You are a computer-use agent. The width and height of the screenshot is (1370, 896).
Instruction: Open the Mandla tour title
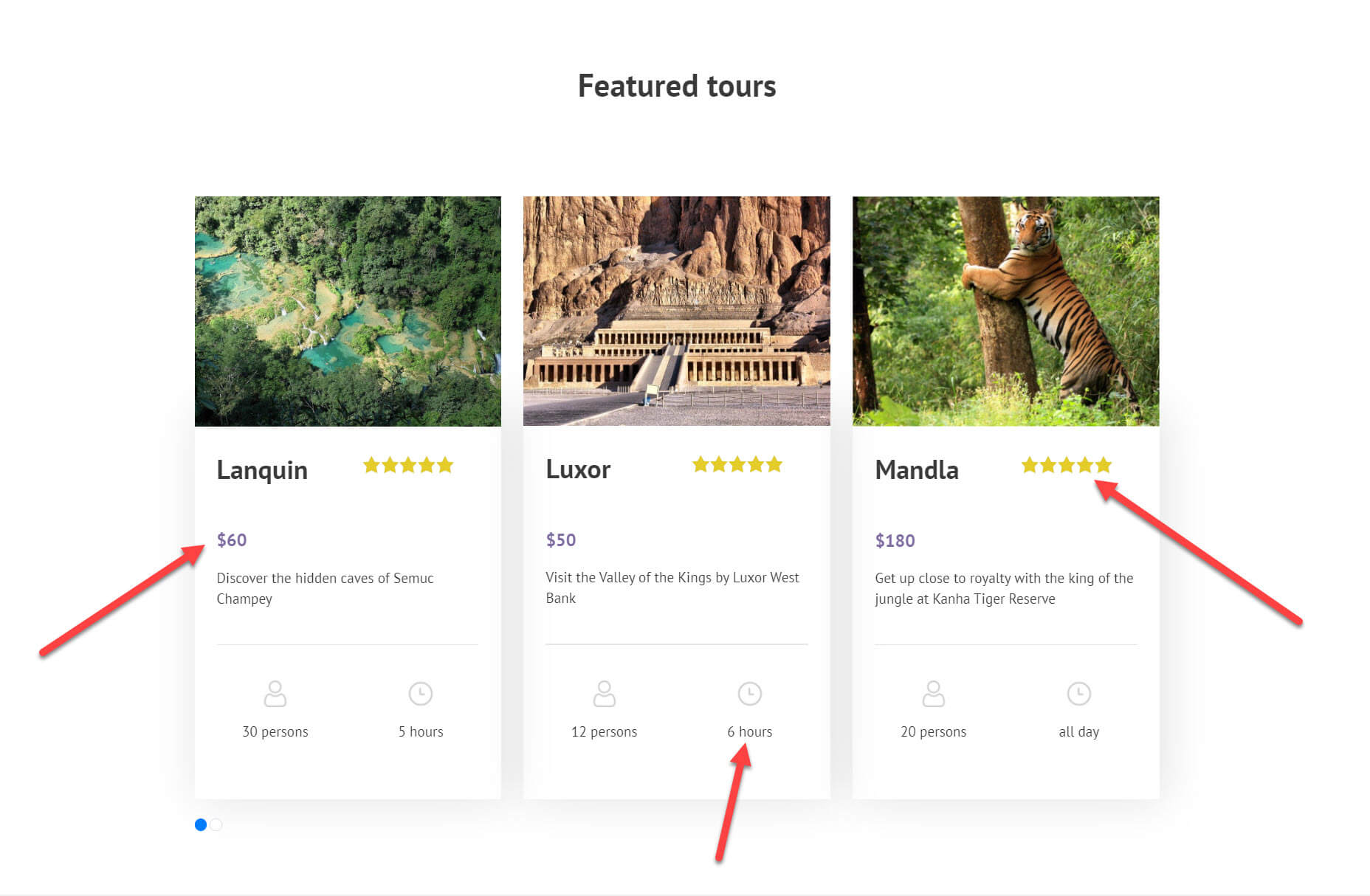pos(917,470)
